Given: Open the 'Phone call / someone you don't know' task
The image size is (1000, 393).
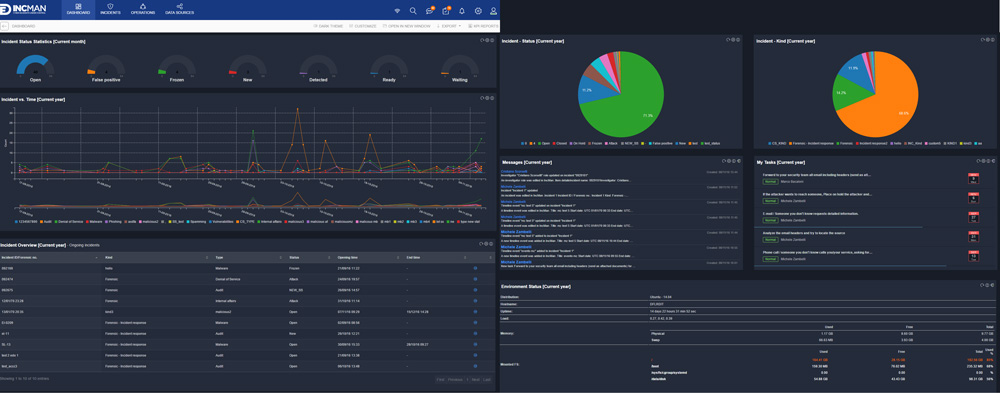Looking at the screenshot, I should [x=817, y=252].
